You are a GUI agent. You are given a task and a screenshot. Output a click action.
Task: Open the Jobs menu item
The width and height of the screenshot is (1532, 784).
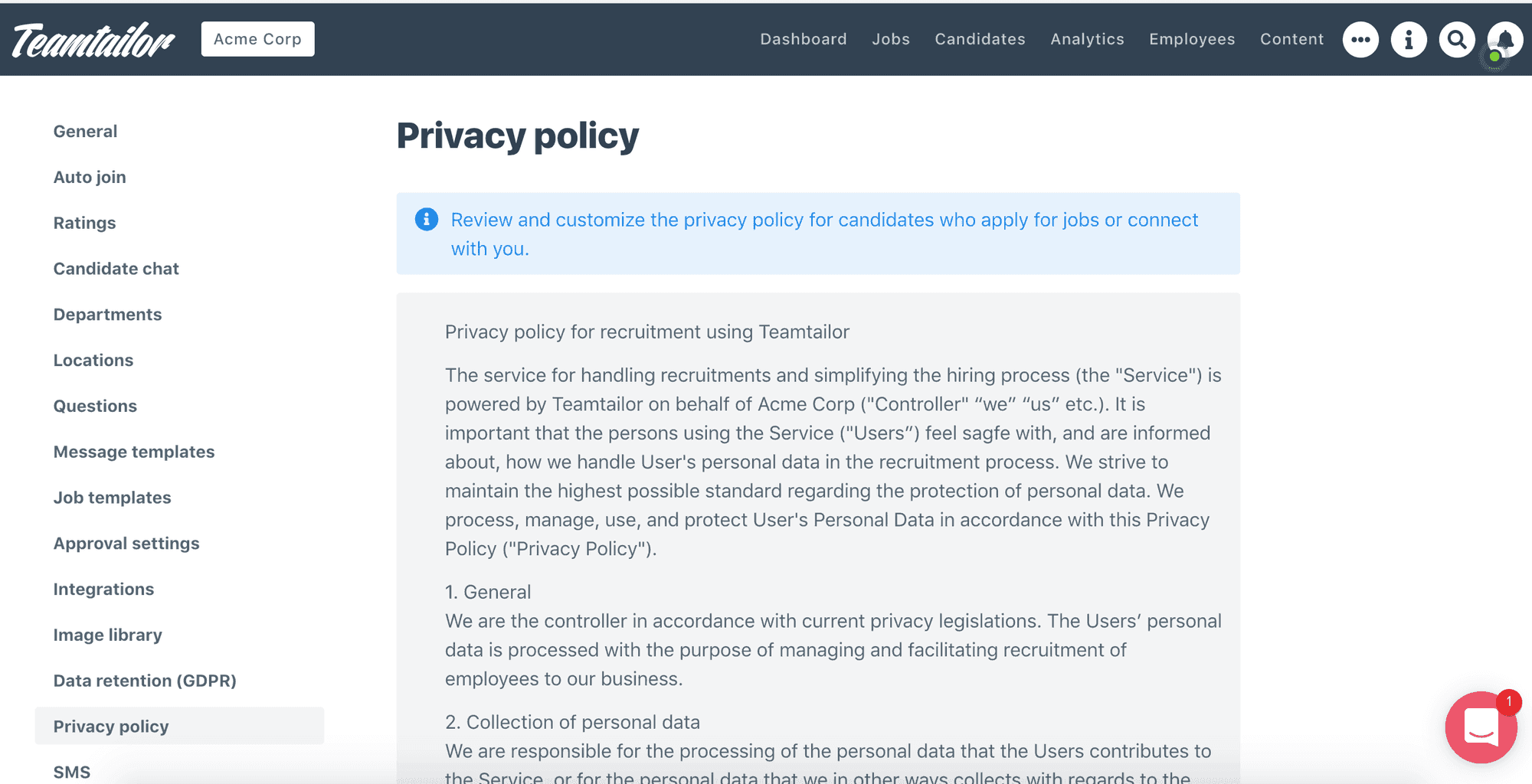tap(891, 39)
